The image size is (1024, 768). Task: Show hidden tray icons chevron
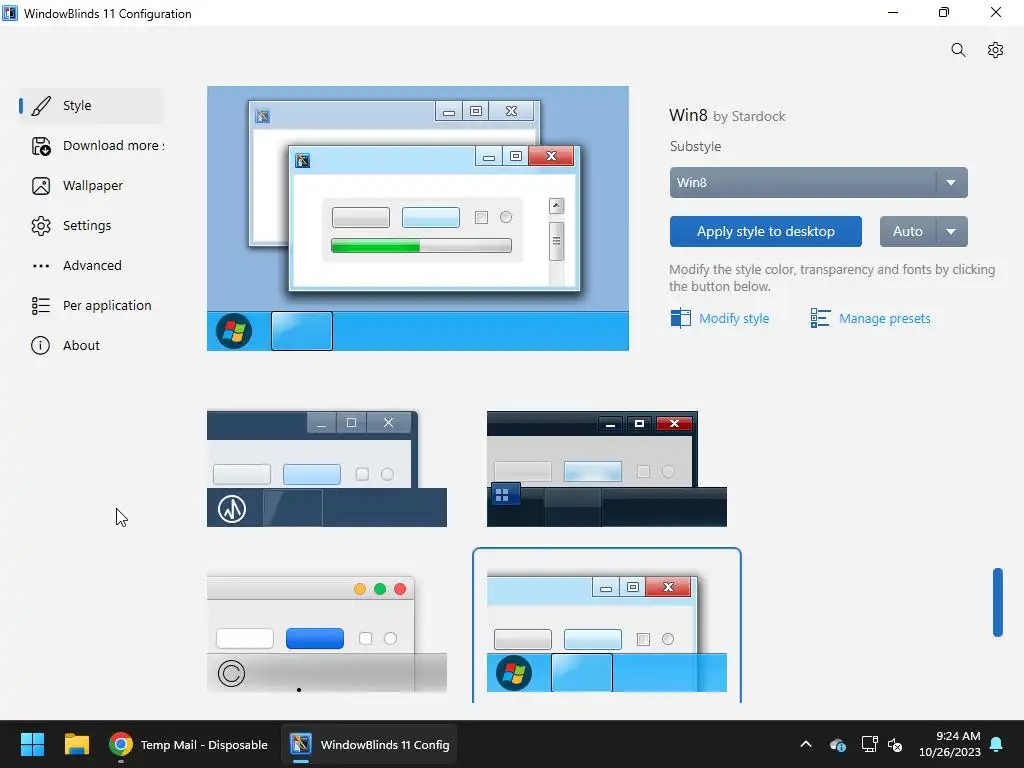[806, 744]
